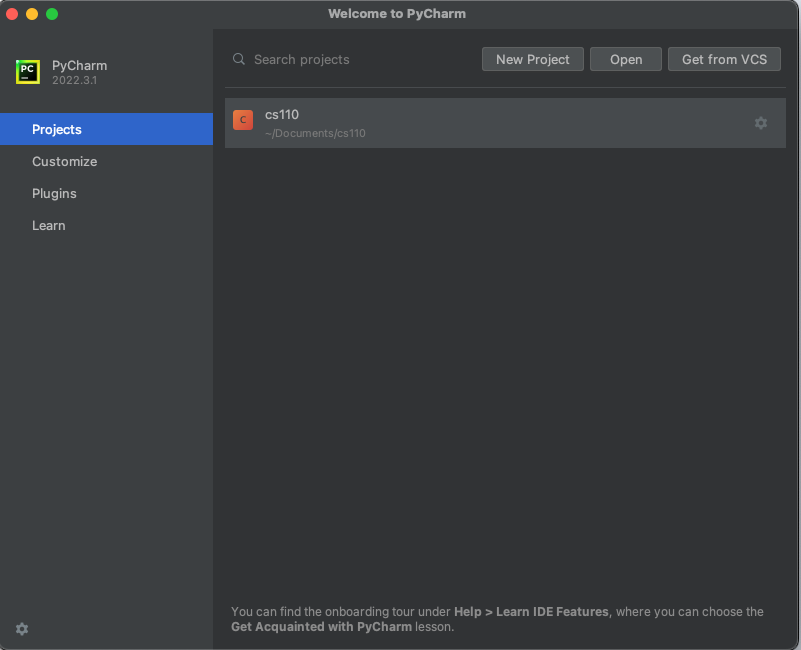Select the Projects sidebar icon label
The height and width of the screenshot is (650, 801).
(57, 129)
